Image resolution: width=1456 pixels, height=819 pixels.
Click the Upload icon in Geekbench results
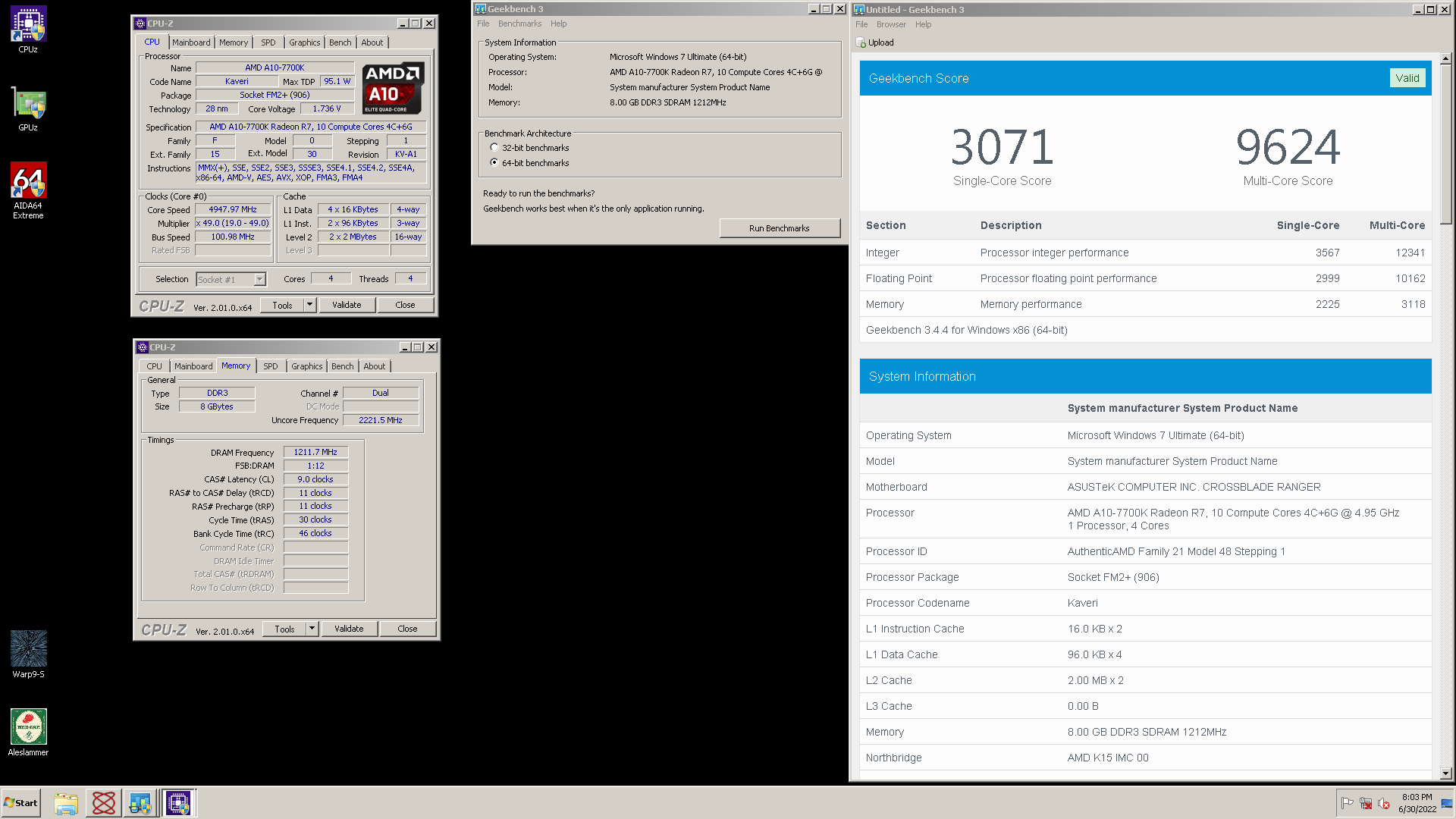[x=861, y=42]
